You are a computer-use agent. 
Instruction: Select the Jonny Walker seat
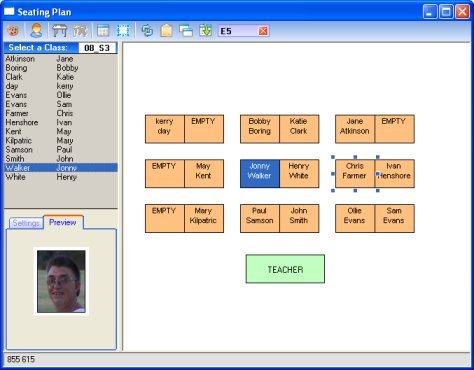tap(260, 173)
